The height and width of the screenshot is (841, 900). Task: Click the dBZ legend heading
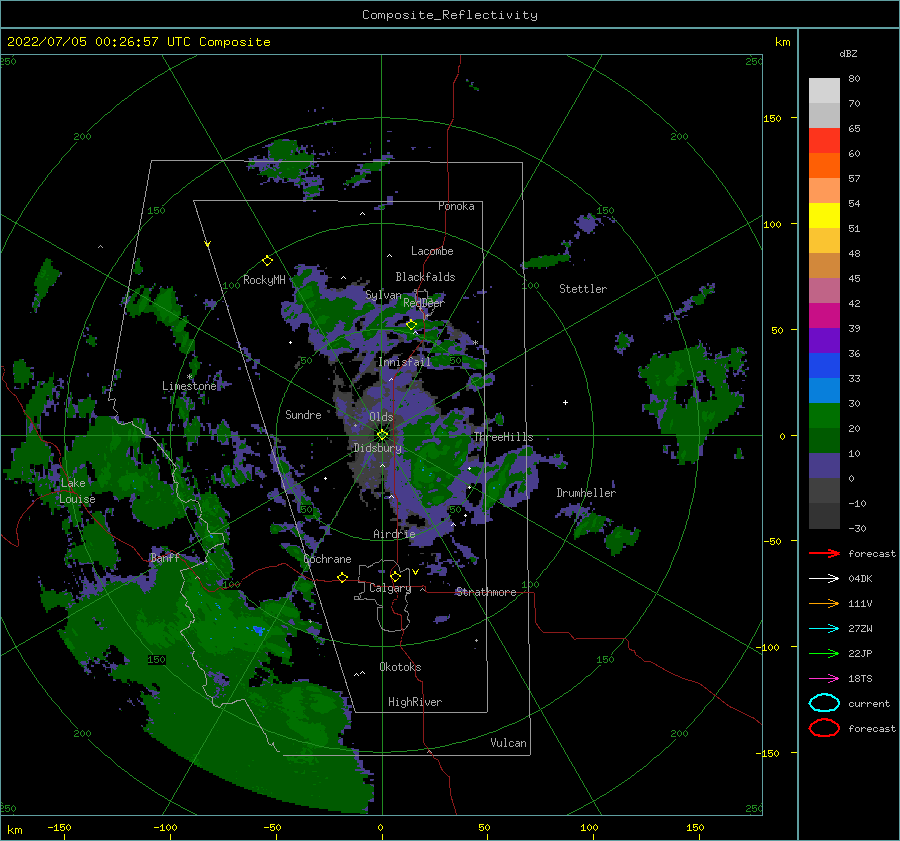pos(848,53)
